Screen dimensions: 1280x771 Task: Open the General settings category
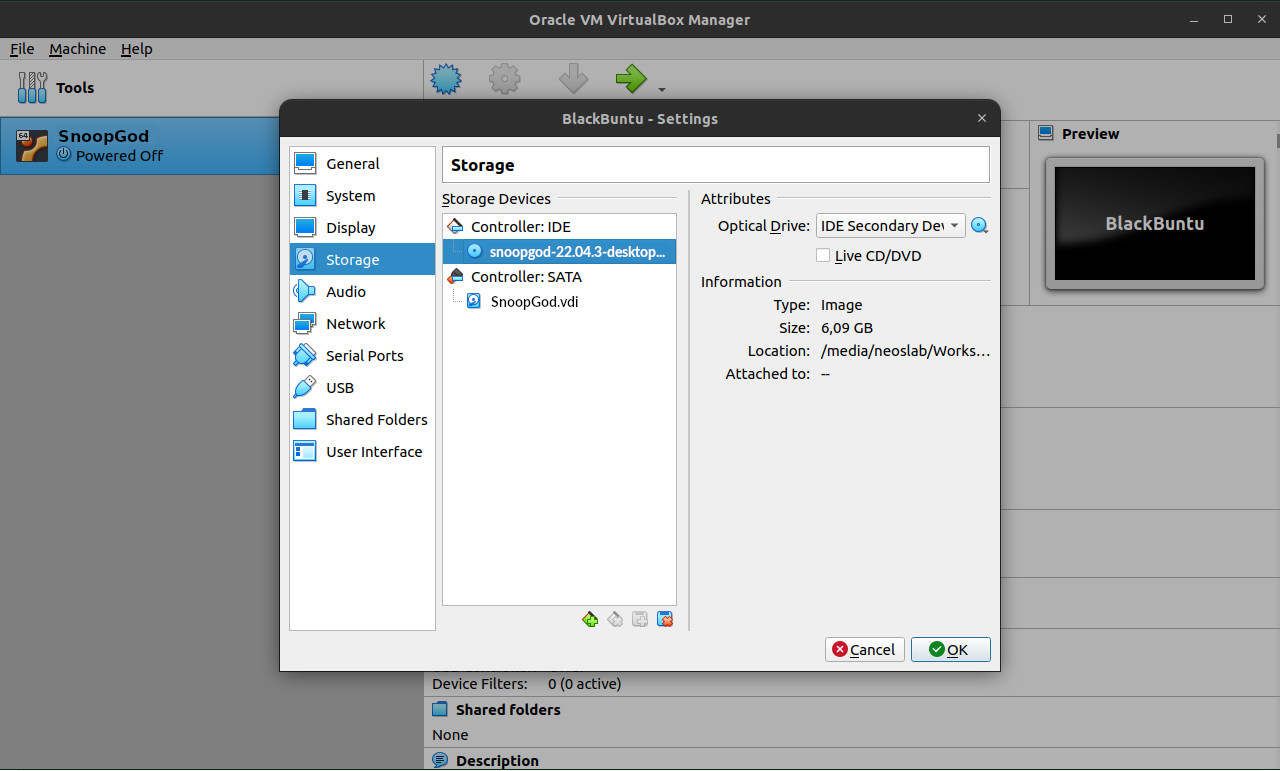coord(362,164)
